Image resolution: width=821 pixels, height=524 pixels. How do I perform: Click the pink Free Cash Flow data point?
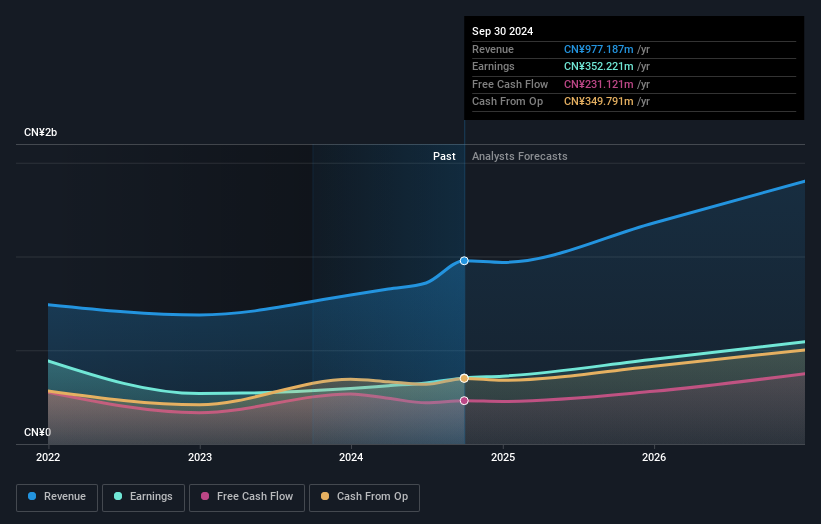464,400
